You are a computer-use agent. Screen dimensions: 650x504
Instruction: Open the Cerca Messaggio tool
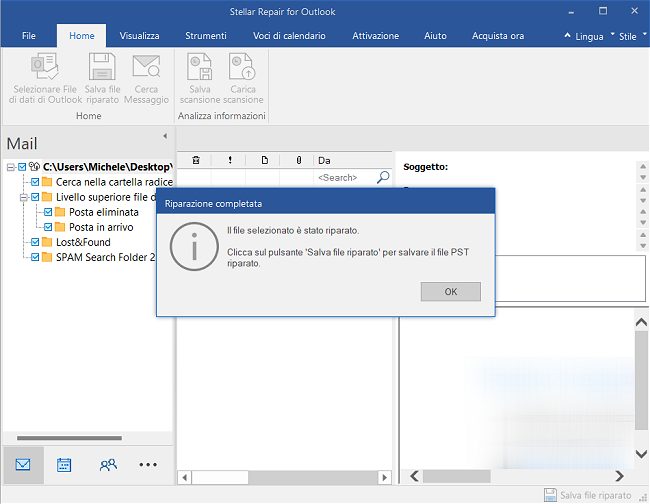coord(146,66)
